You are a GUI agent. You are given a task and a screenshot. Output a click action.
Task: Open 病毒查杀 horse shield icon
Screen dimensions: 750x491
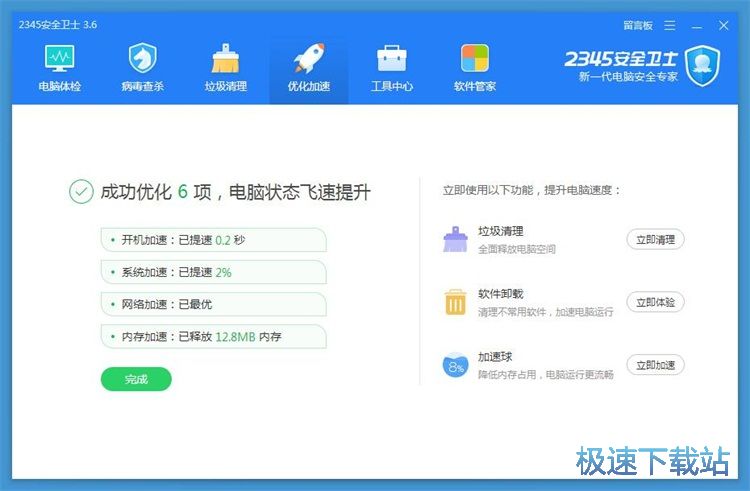pyautogui.click(x=143, y=58)
